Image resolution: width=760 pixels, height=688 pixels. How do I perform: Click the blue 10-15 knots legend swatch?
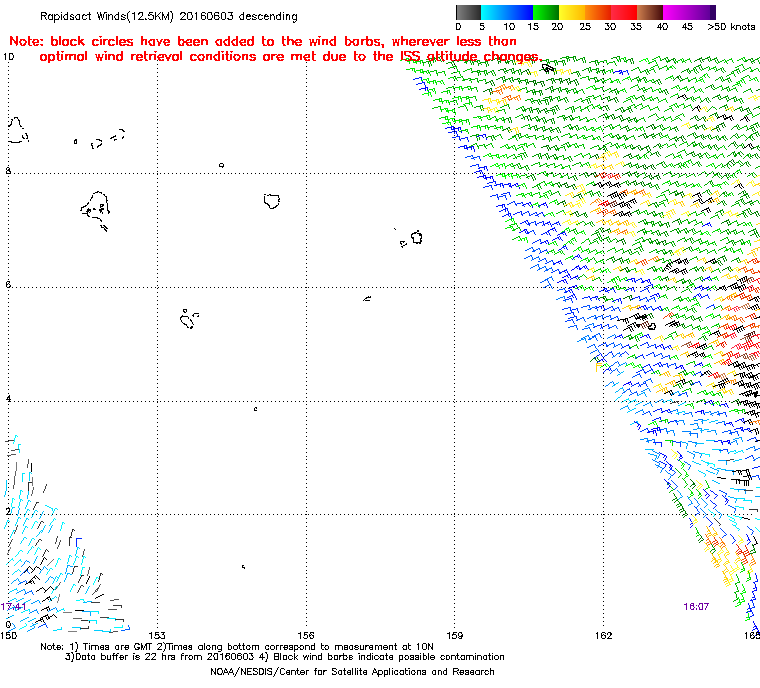(x=520, y=12)
